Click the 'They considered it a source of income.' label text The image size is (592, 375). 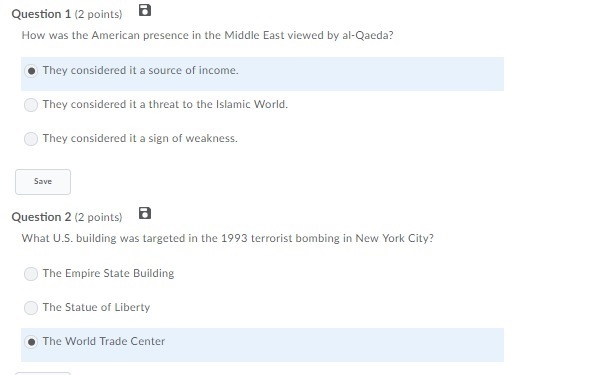coord(140,70)
